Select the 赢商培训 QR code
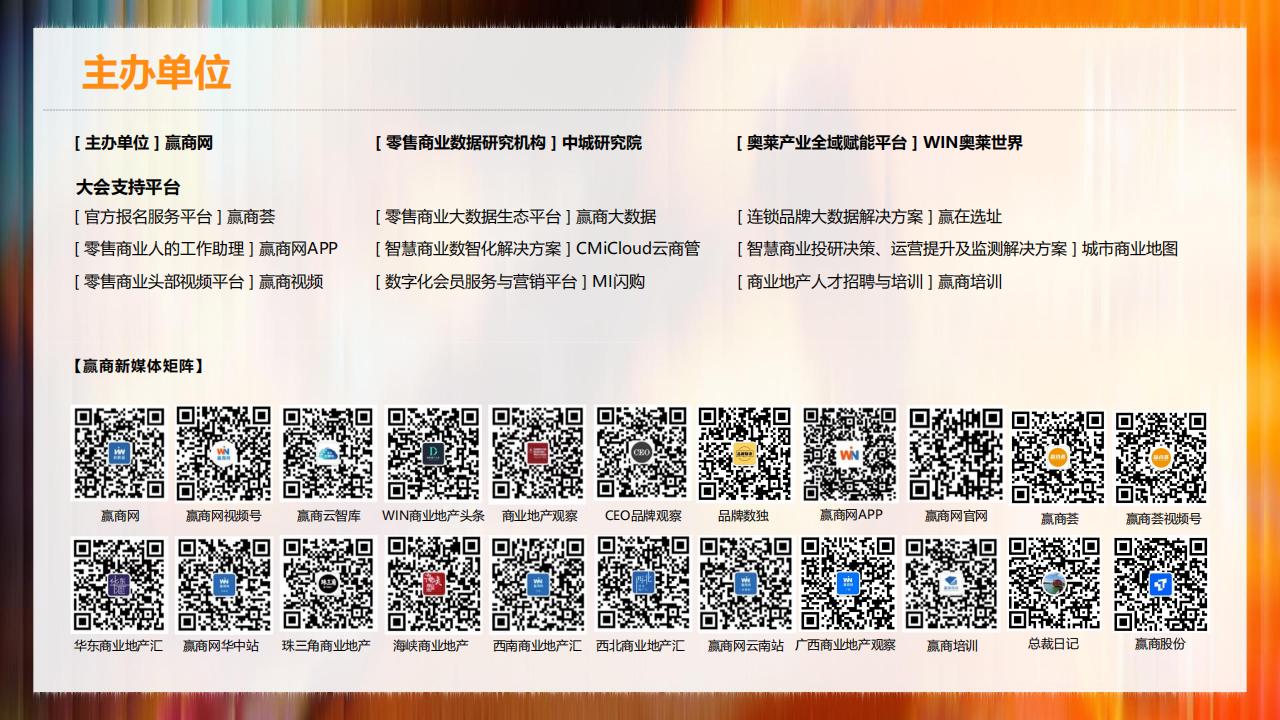This screenshot has width=1280, height=720. pyautogui.click(x=952, y=584)
